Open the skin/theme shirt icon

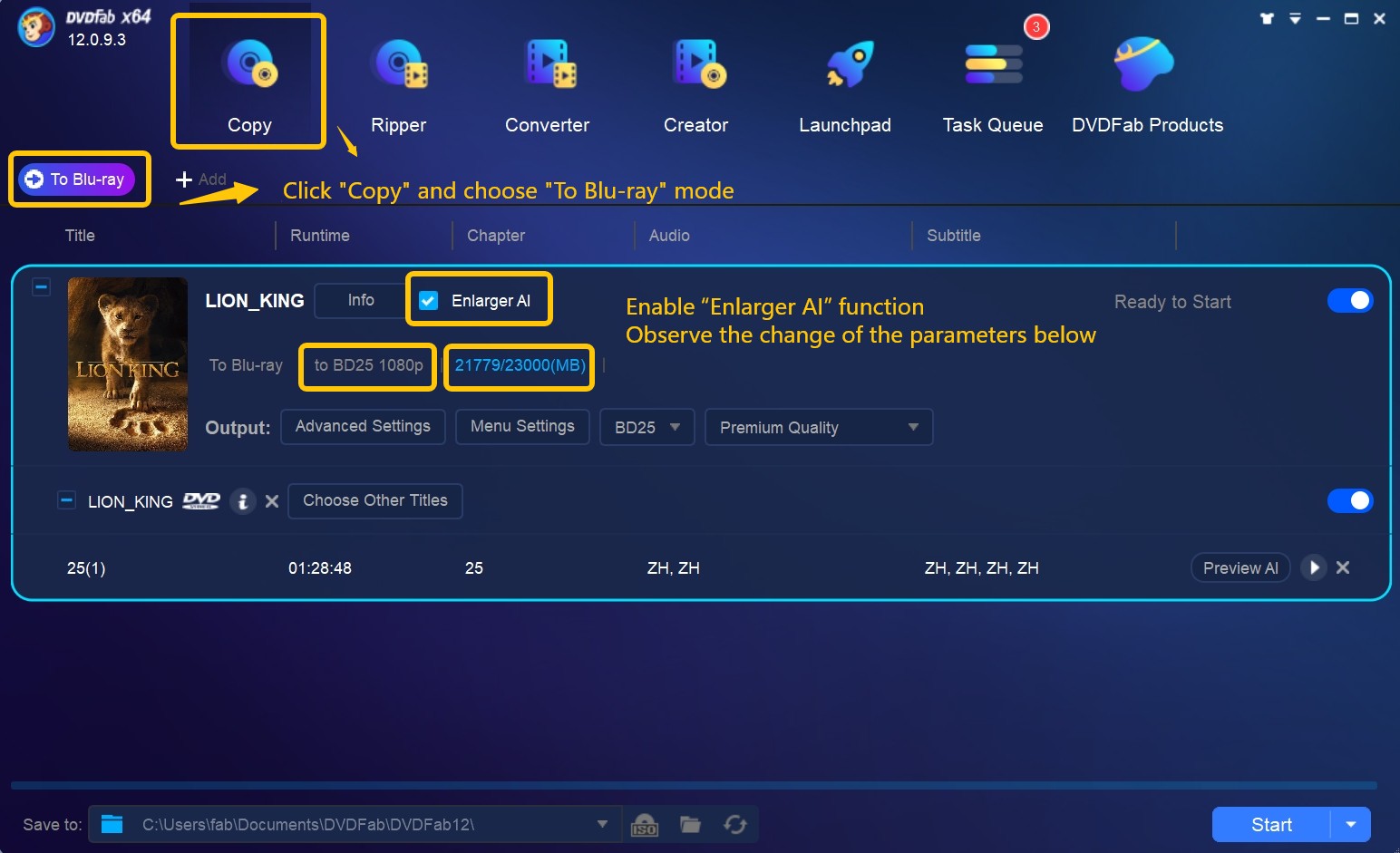point(1267,18)
